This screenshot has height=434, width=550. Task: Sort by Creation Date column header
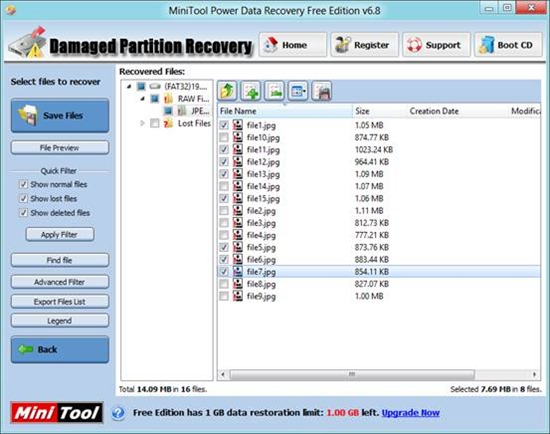click(x=457, y=111)
